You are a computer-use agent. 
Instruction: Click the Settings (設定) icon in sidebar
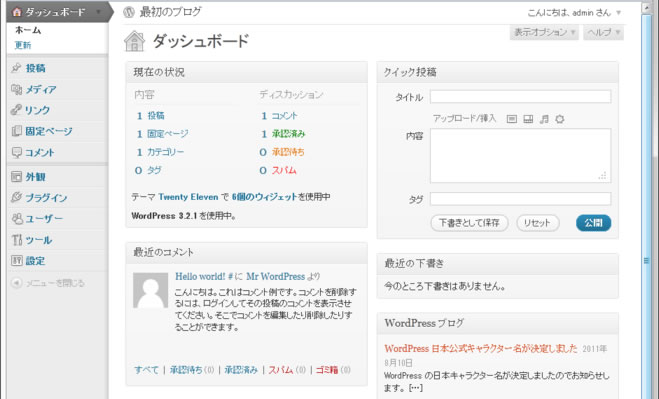[x=16, y=261]
